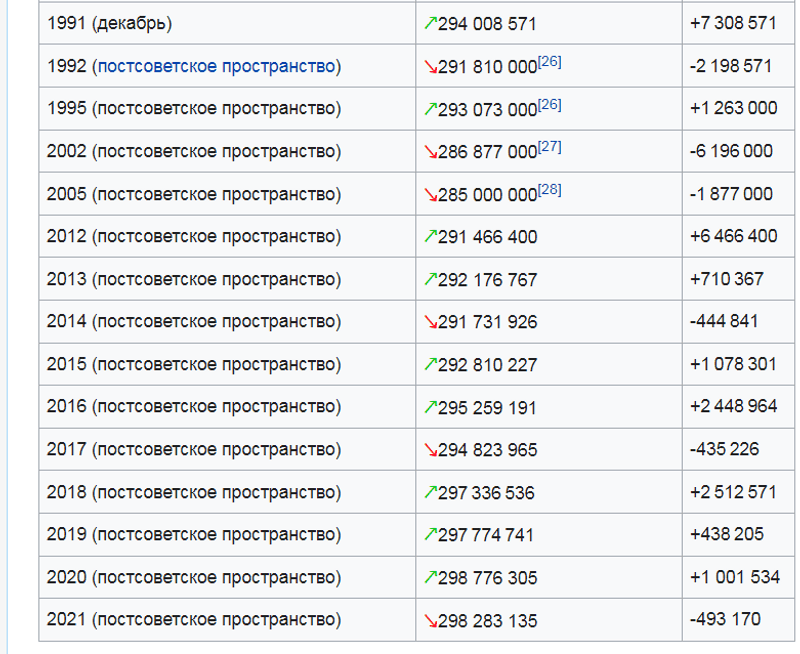Open footnote reference [28] in the 2005 row
The height and width of the screenshot is (654, 800).
549,189
